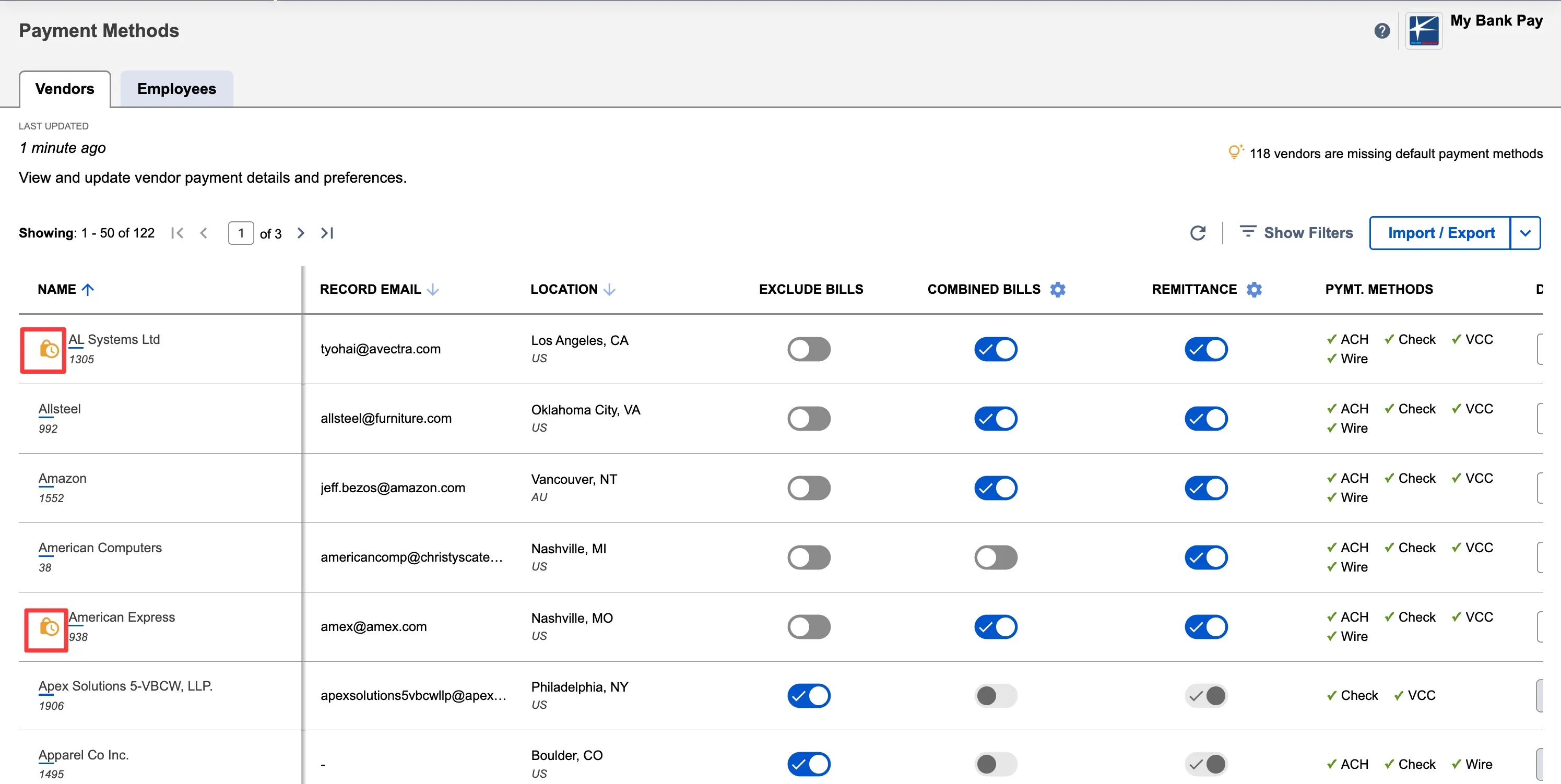Click the lightbulb missing payment methods icon
The height and width of the screenshot is (784, 1561).
tap(1235, 152)
